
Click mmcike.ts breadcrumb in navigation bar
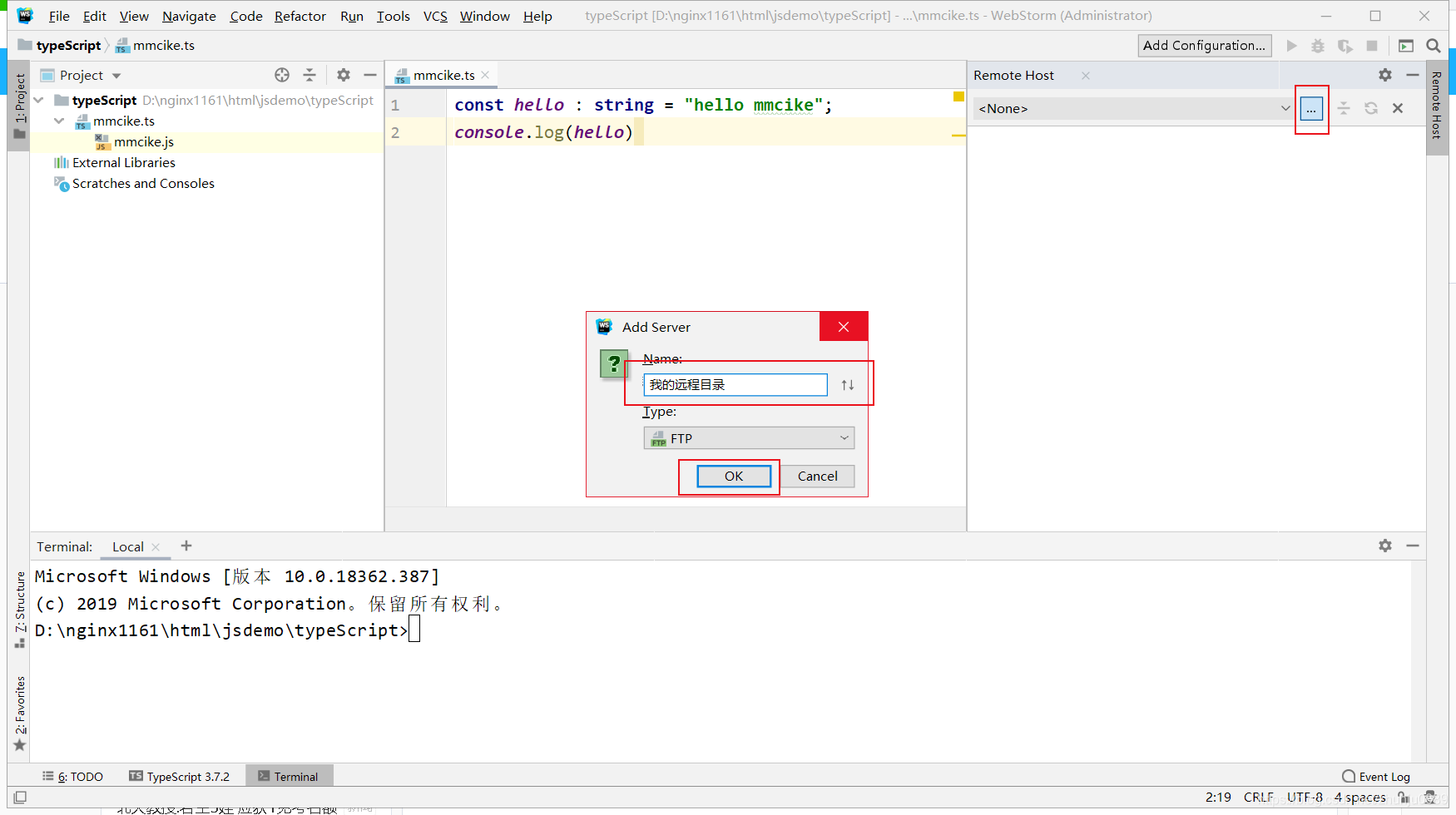(156, 46)
